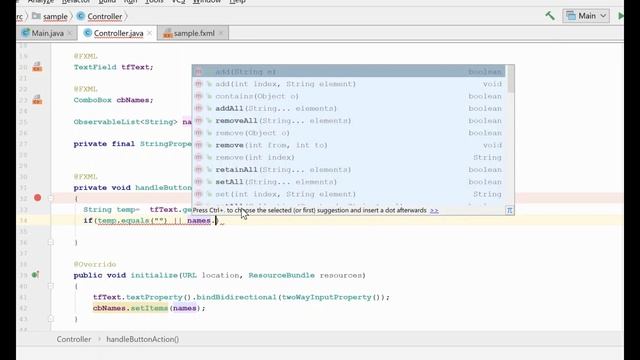Open the Main run configuration dropdown

click(x=586, y=16)
